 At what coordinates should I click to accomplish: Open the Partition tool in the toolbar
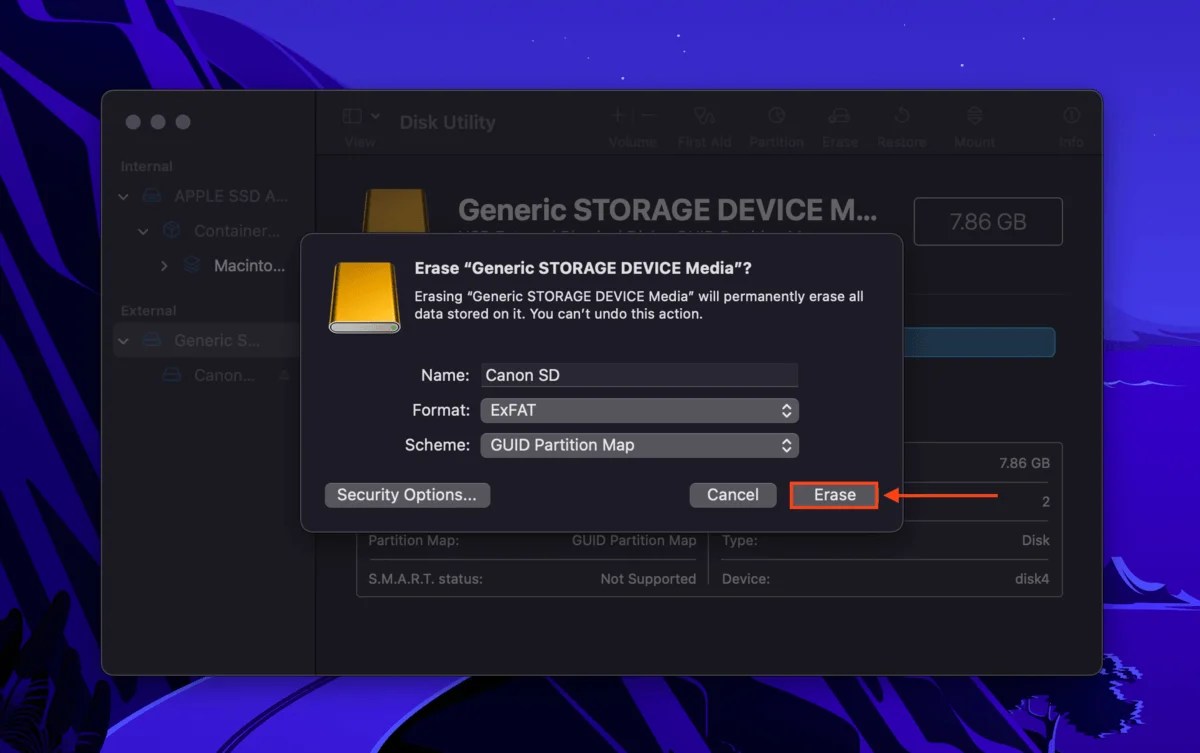(x=776, y=125)
